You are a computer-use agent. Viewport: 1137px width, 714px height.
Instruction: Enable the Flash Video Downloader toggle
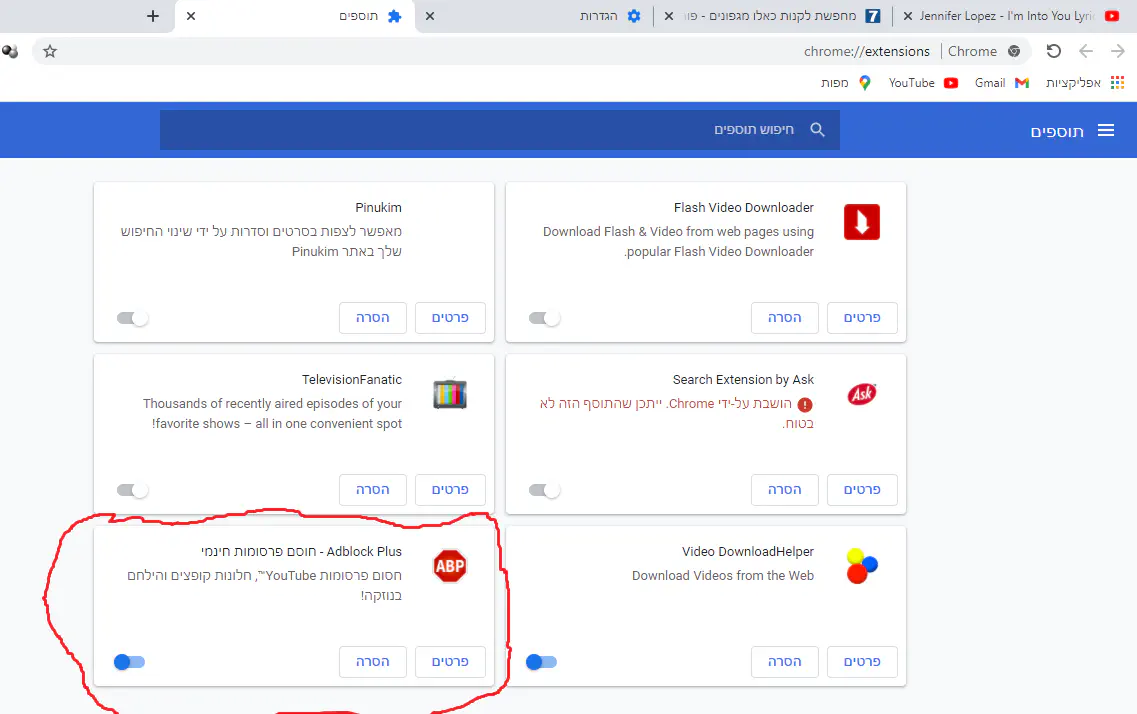click(544, 318)
